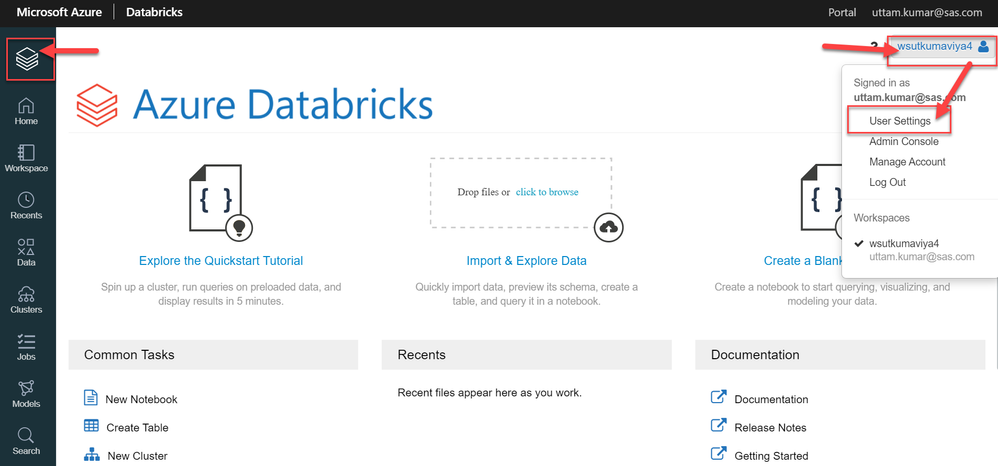Open Explore the Quickstart Tutorial link
998x466 pixels.
221,261
